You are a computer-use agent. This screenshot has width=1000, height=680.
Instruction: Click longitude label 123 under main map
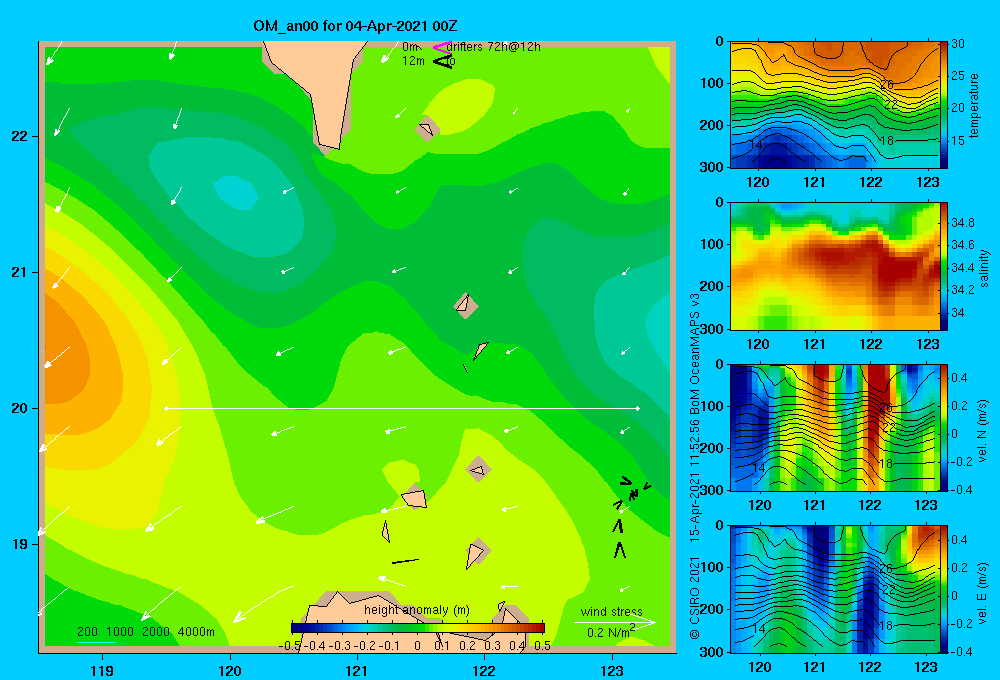(612, 670)
